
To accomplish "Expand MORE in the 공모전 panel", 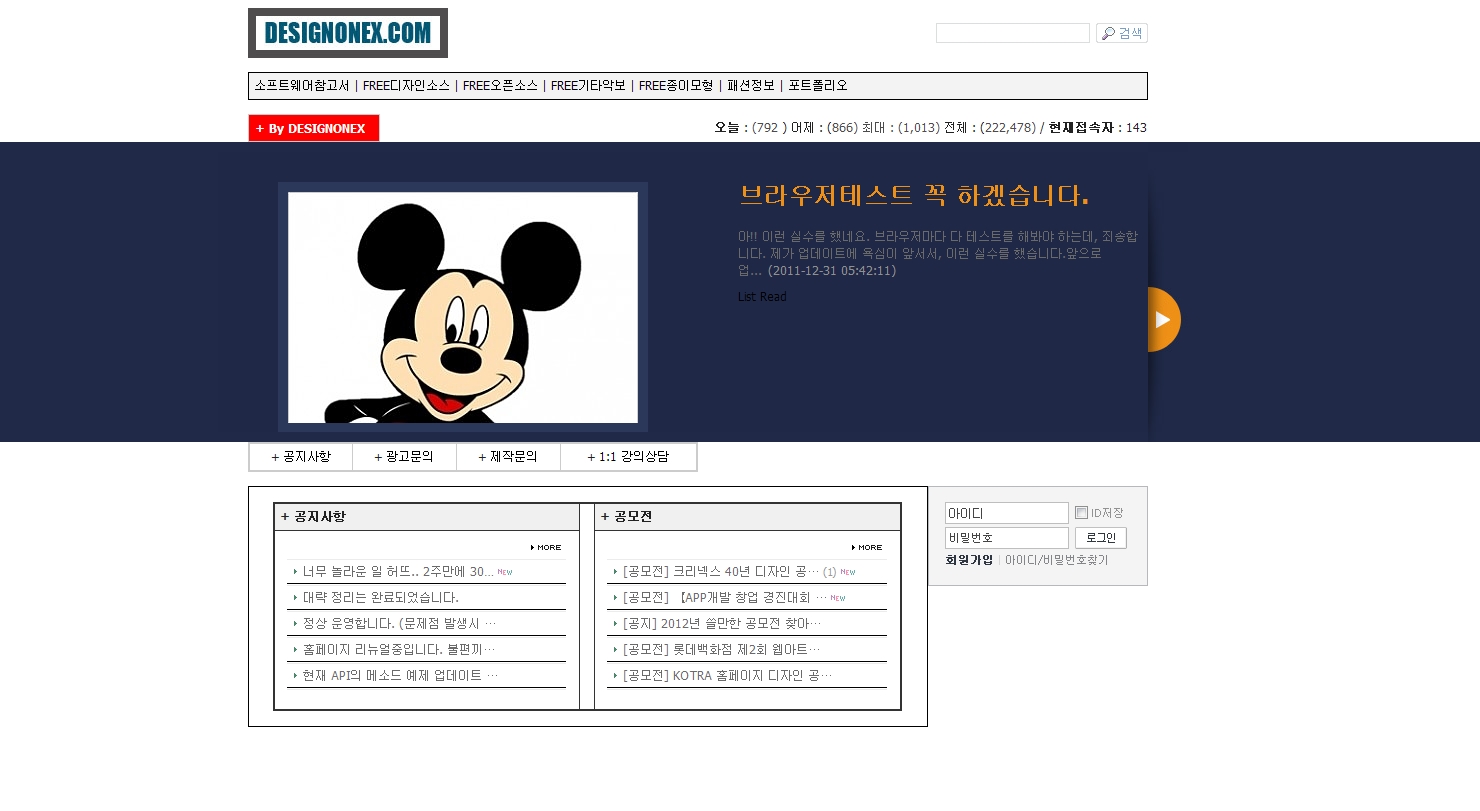I will click(867, 548).
